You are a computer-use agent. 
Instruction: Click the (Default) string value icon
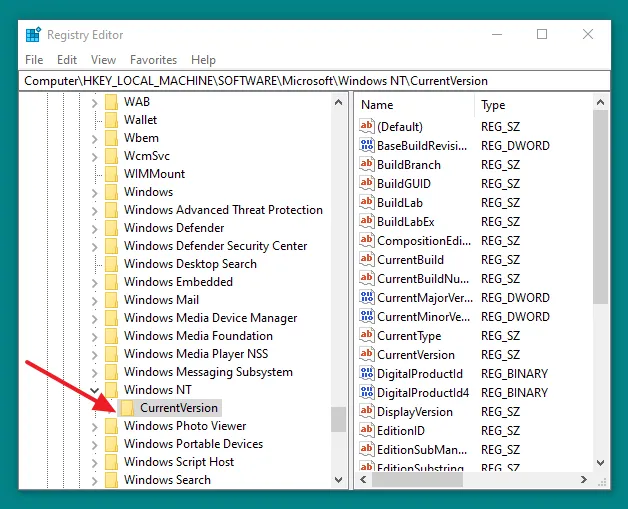tap(366, 127)
